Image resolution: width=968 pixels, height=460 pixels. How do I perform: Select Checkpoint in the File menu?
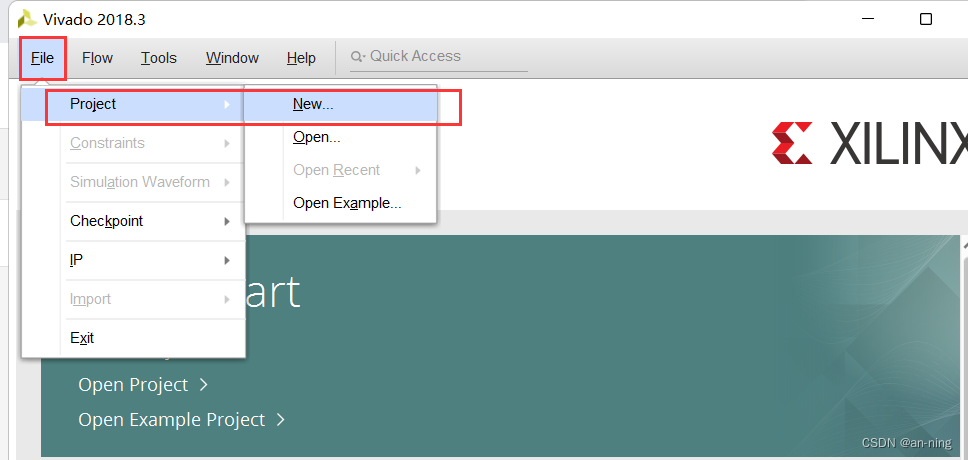point(133,221)
